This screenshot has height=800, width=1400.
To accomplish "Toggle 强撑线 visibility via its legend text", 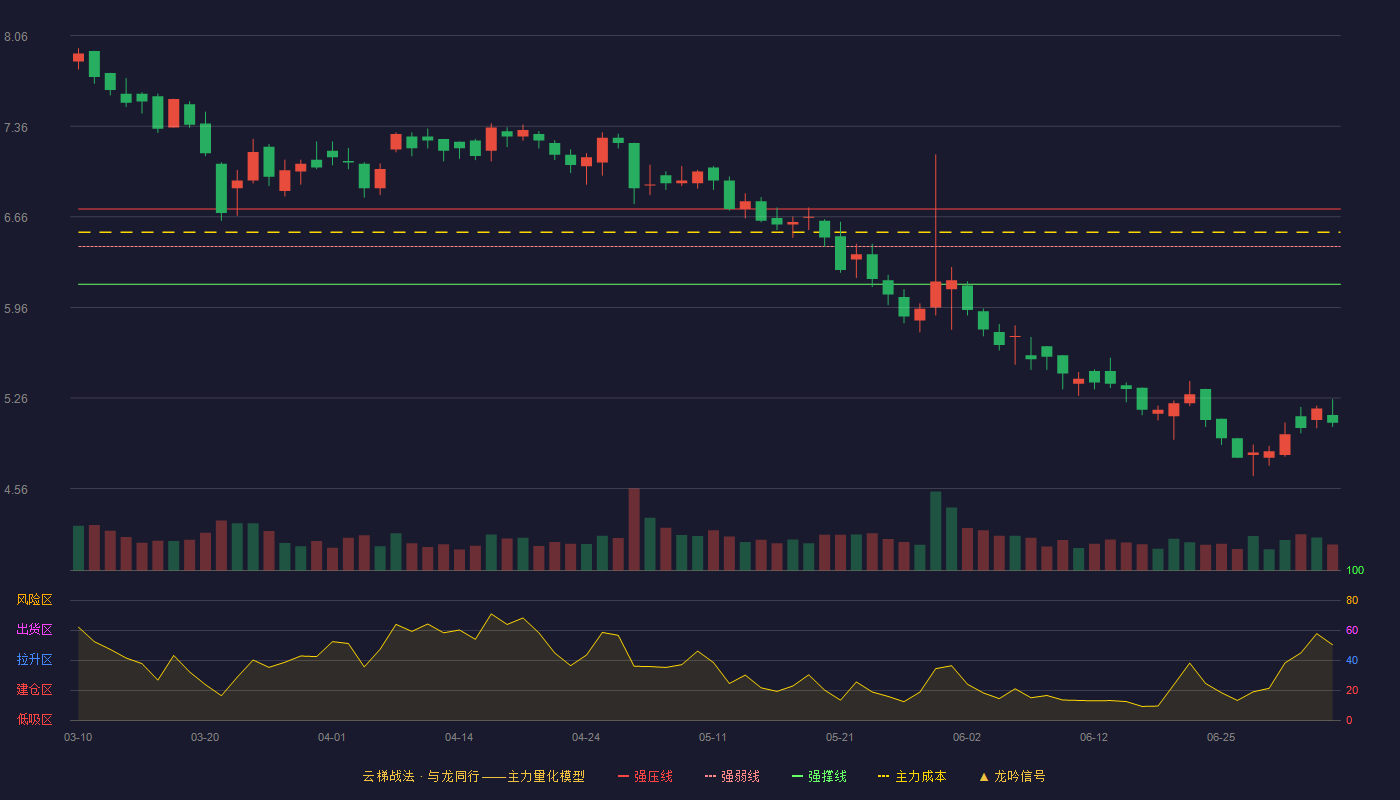I will click(x=827, y=776).
